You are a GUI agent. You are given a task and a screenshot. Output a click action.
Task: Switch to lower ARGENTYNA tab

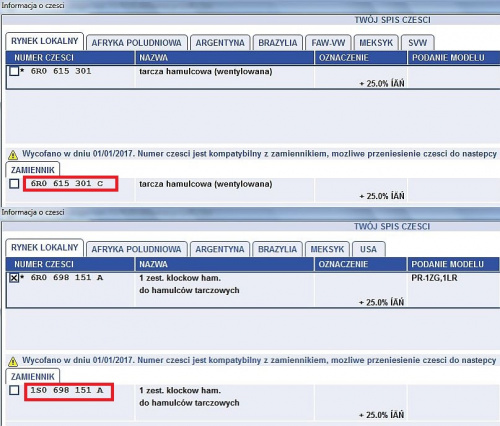tap(220, 249)
